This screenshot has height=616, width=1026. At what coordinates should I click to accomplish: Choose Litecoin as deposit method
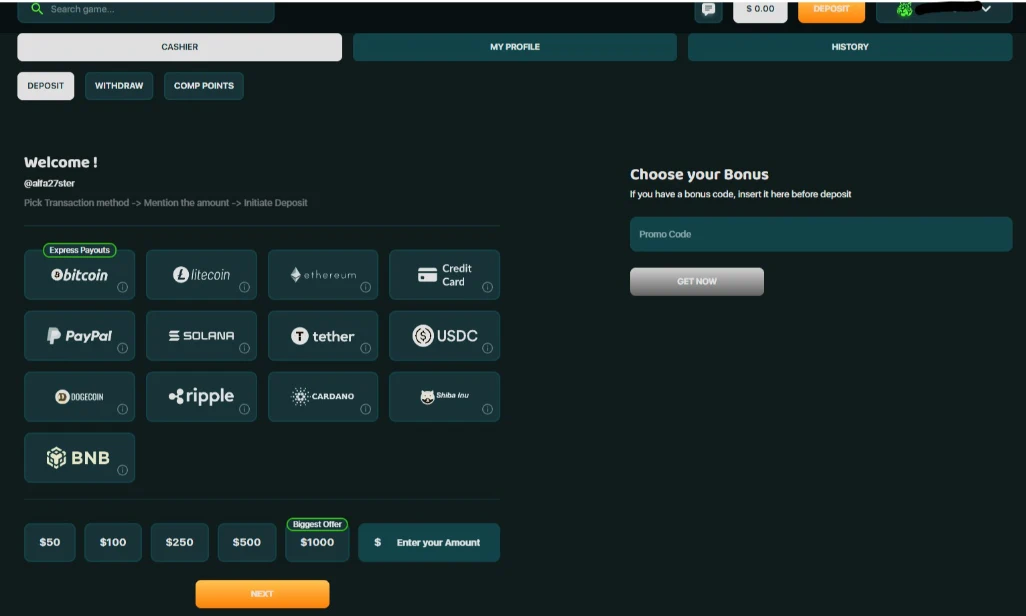click(x=201, y=274)
